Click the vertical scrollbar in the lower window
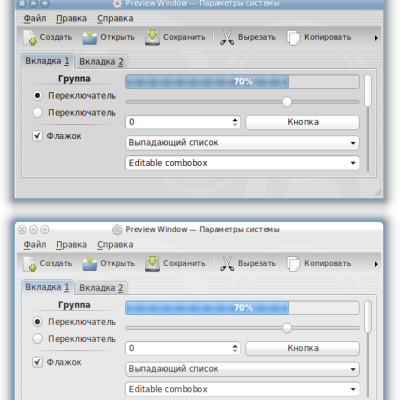400x400 pixels. pyautogui.click(x=368, y=350)
